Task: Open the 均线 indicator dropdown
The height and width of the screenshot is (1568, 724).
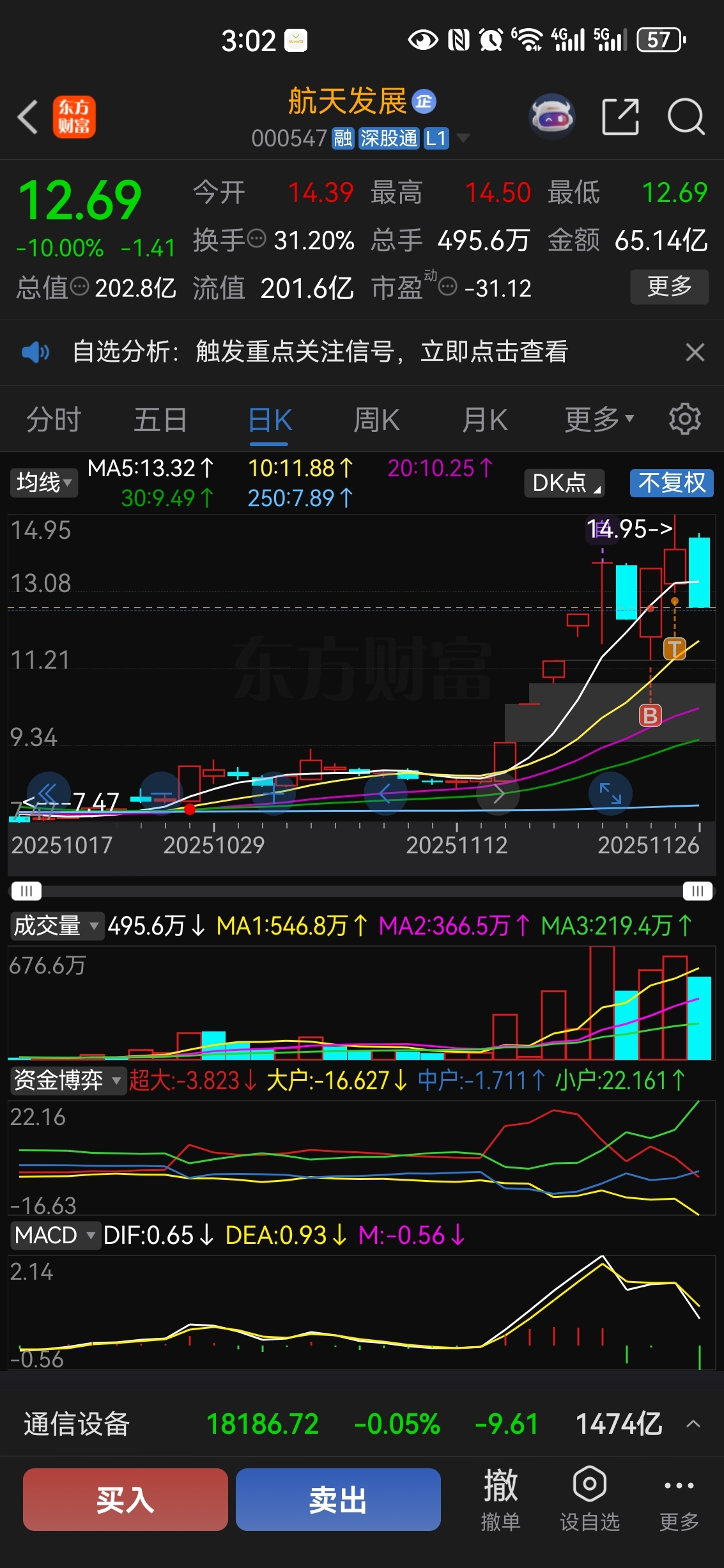Action: (x=43, y=483)
